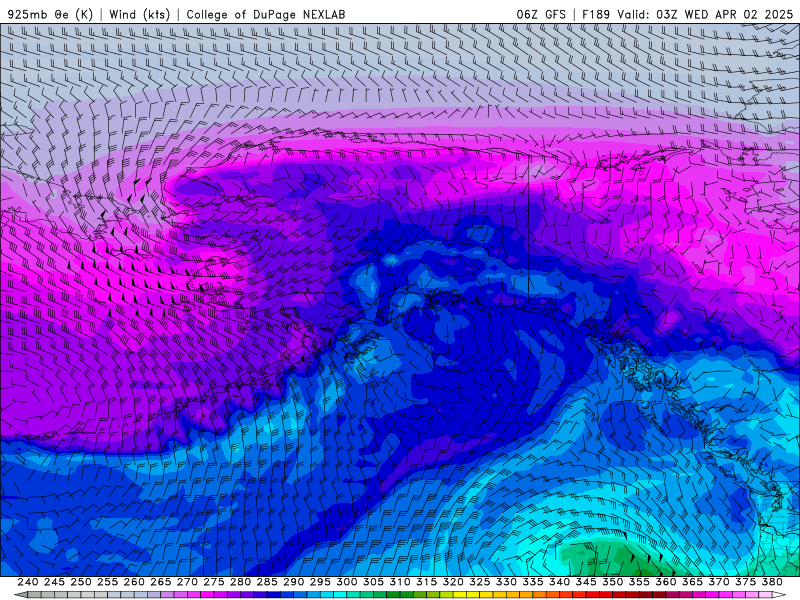Click the 305 value on the color scale

coord(373,582)
